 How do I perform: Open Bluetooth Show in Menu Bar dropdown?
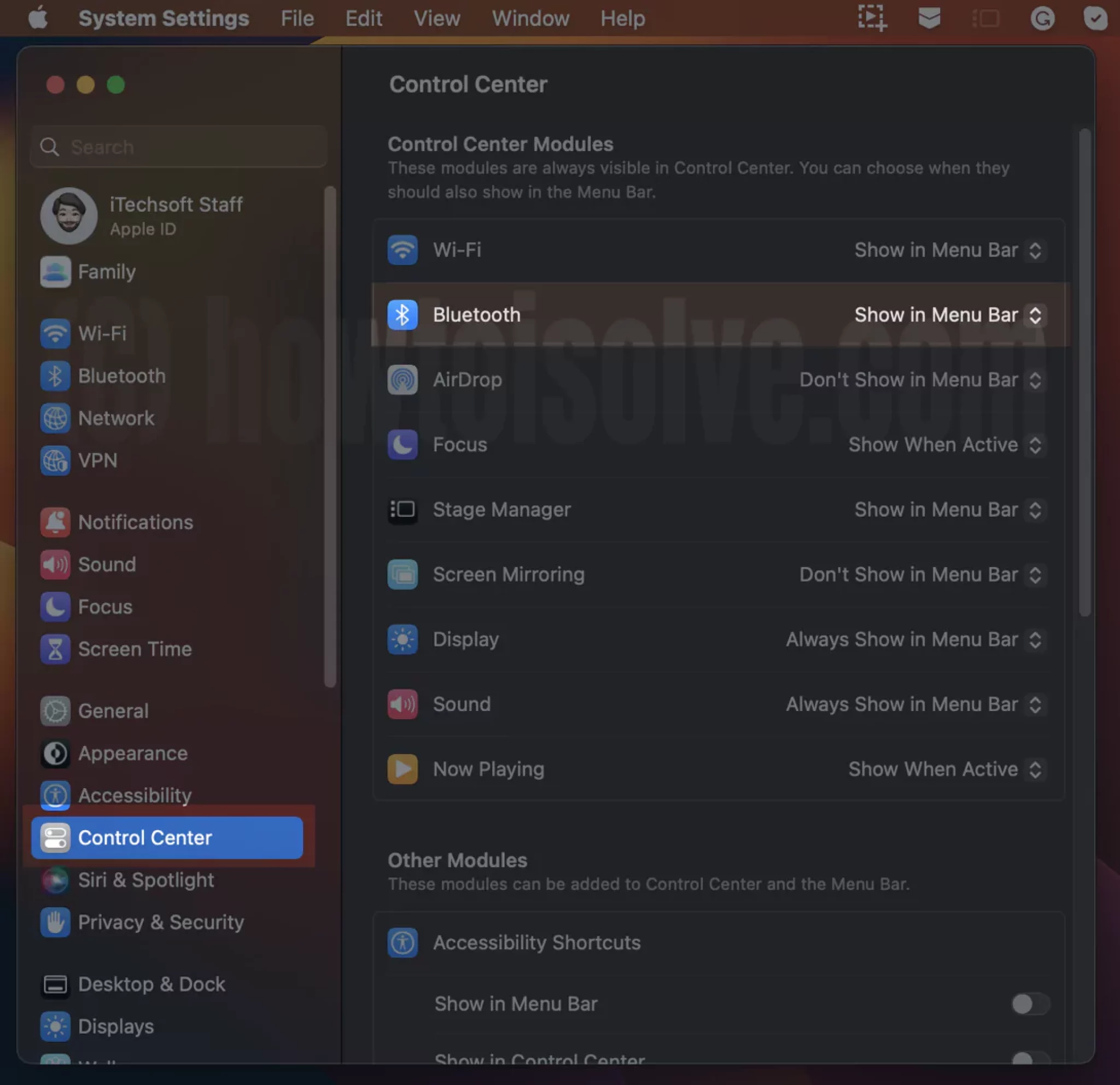[x=950, y=315]
